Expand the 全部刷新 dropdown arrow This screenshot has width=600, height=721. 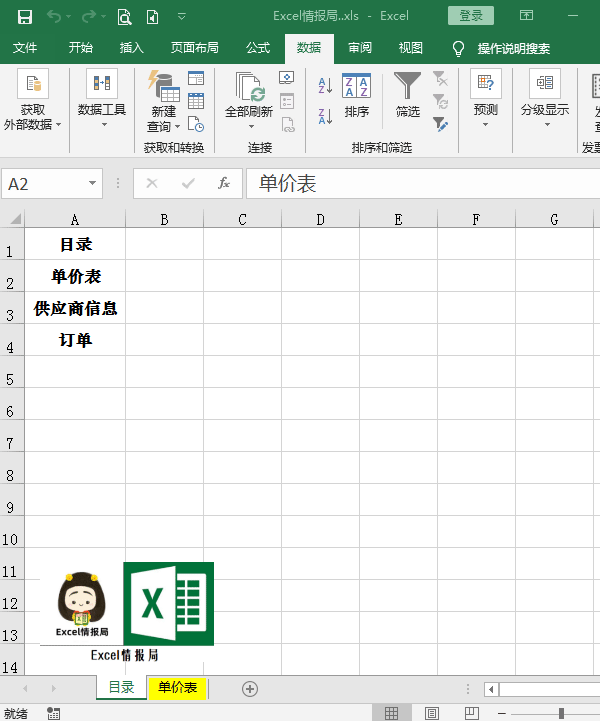[251, 126]
